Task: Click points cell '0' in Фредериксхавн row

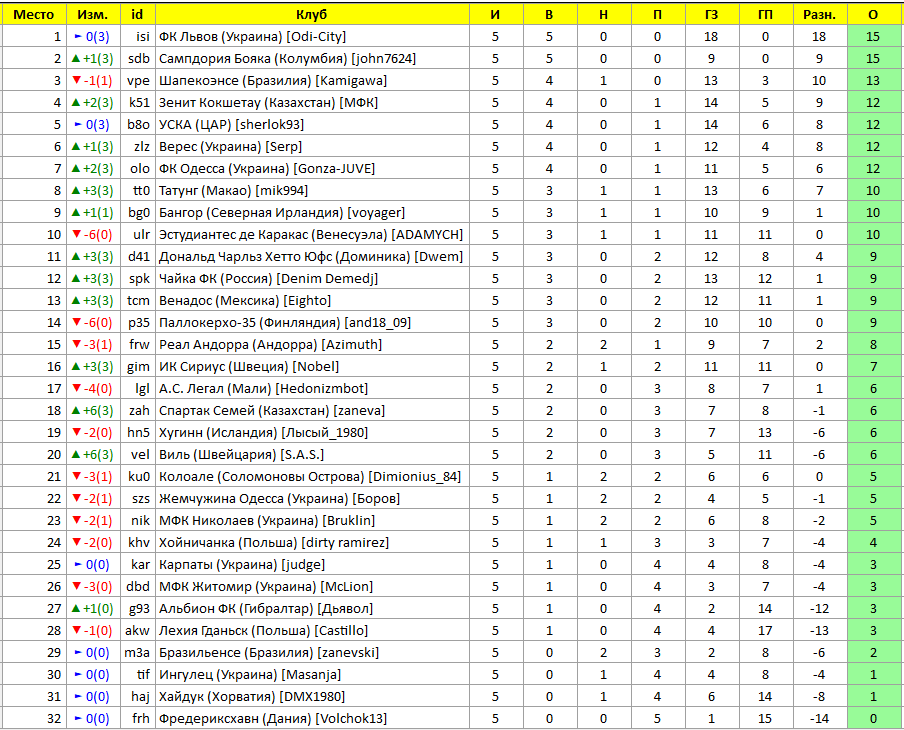Action: click(x=873, y=718)
